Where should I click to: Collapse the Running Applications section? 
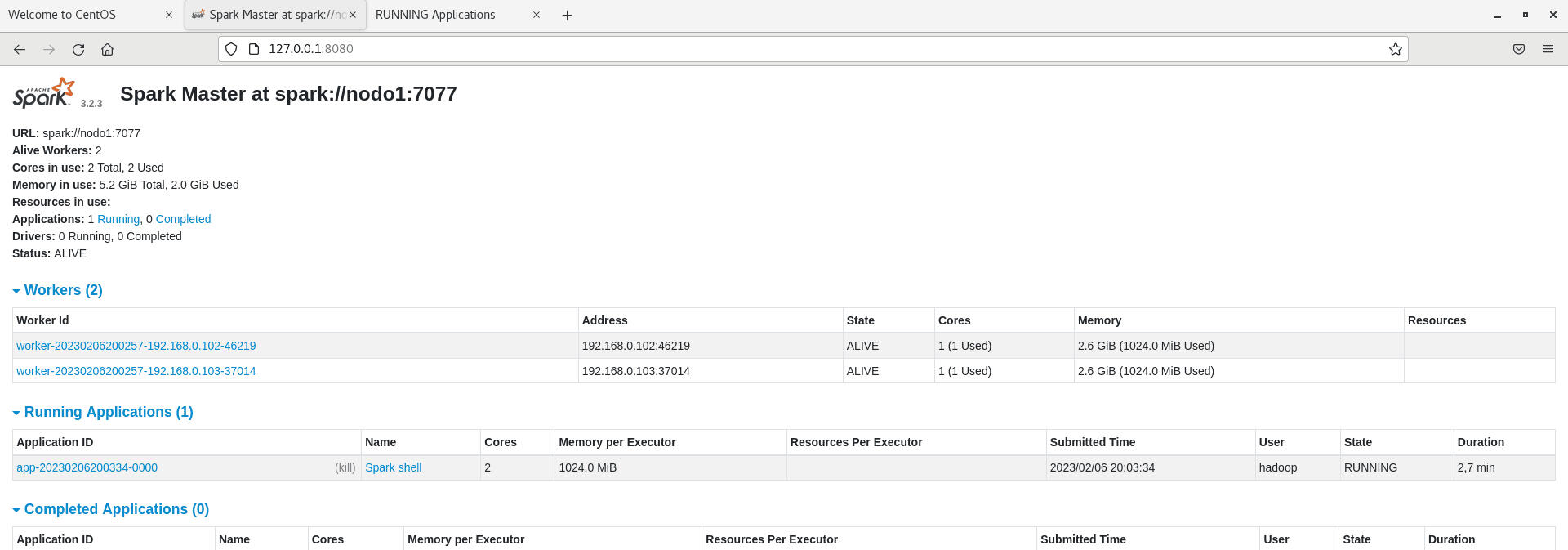102,412
